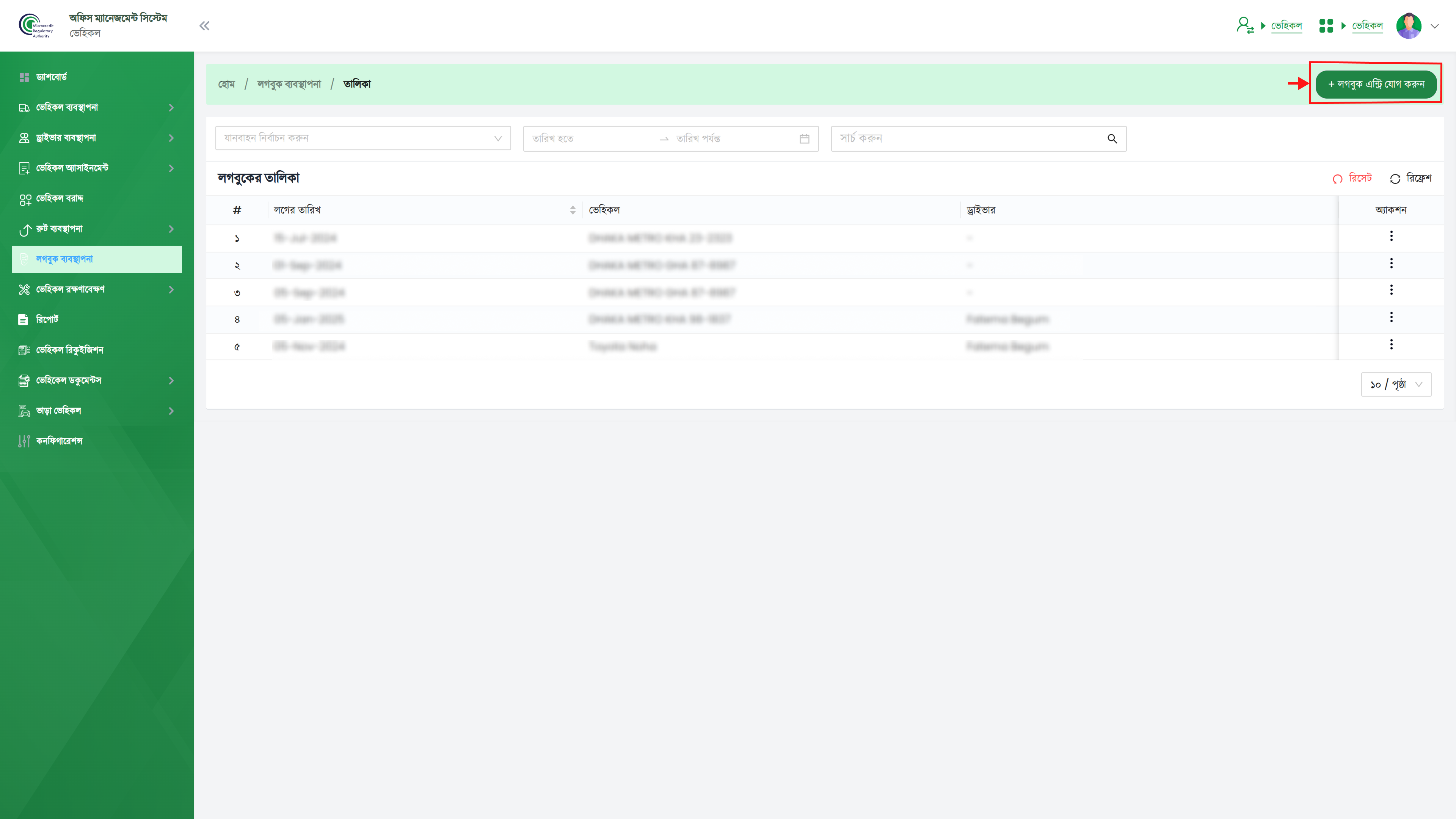Expand ভেহিকল রক্ষণাবেক্ষণ submenu chevron

tap(171, 289)
